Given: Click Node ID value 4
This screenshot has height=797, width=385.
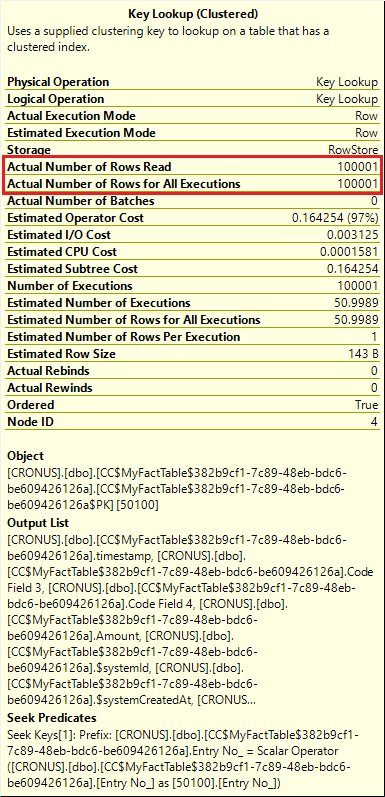Looking at the screenshot, I should tap(374, 422).
